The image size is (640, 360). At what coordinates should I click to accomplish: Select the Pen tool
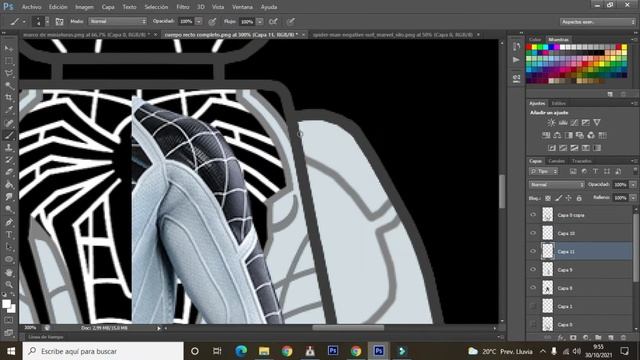pyautogui.click(x=9, y=222)
